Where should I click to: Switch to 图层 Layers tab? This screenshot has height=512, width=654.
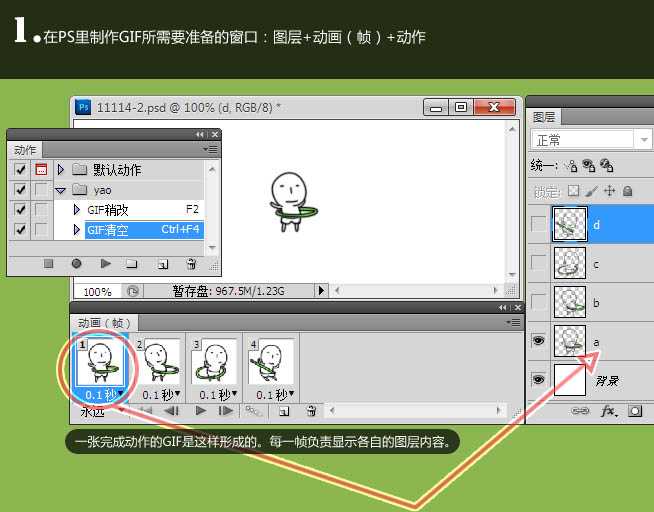click(544, 117)
